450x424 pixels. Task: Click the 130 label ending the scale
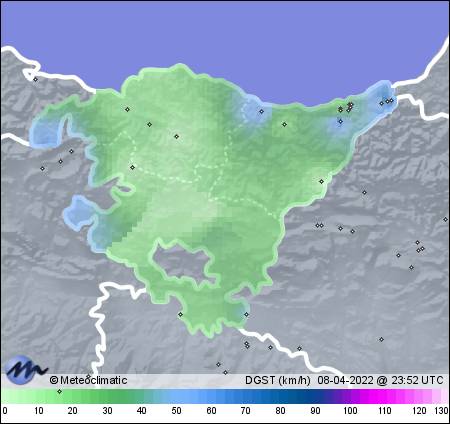point(441,410)
